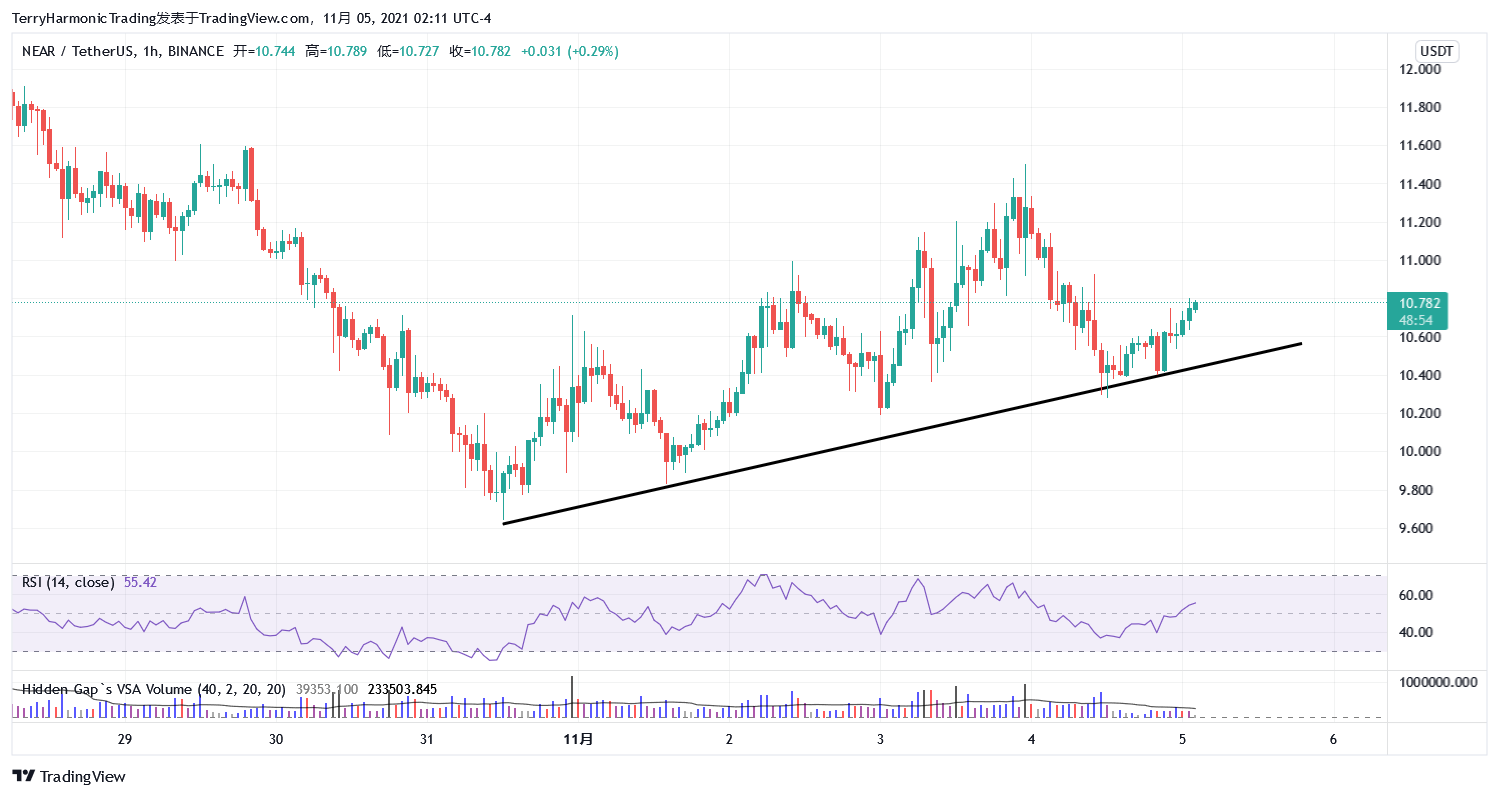Click the 11.400 price axis label
The height and width of the screenshot is (797, 1499).
pyautogui.click(x=1420, y=185)
